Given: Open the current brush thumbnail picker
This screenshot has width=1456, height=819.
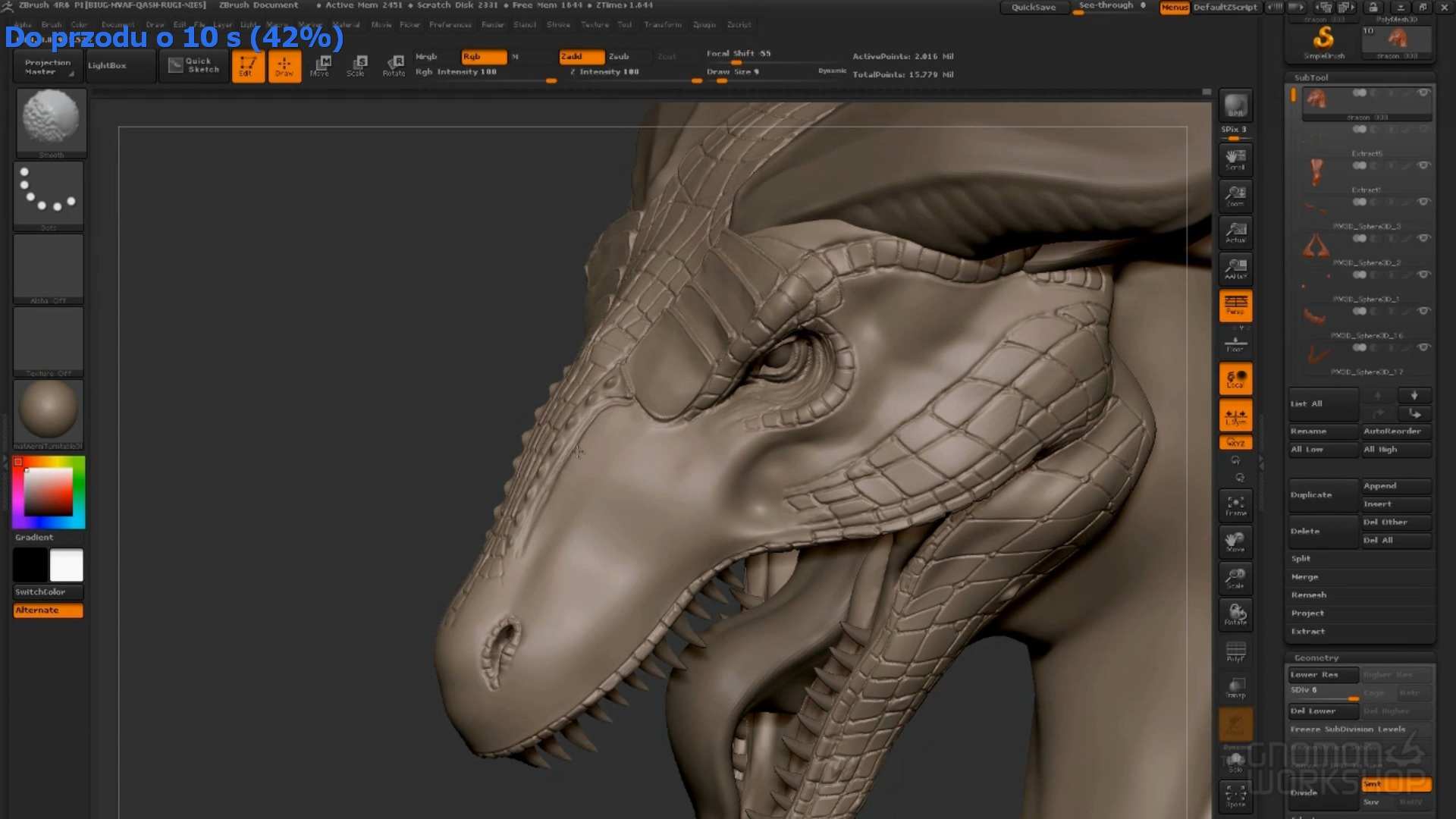Looking at the screenshot, I should [51, 123].
